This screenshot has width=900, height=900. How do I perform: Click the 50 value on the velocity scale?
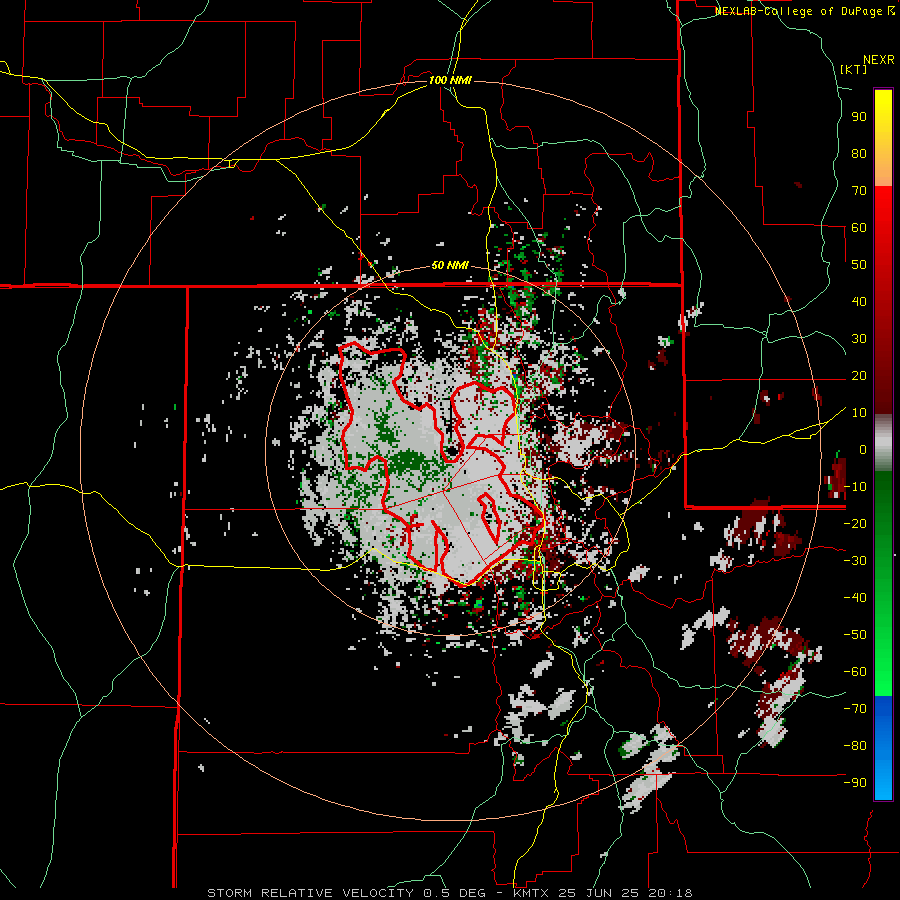click(859, 265)
